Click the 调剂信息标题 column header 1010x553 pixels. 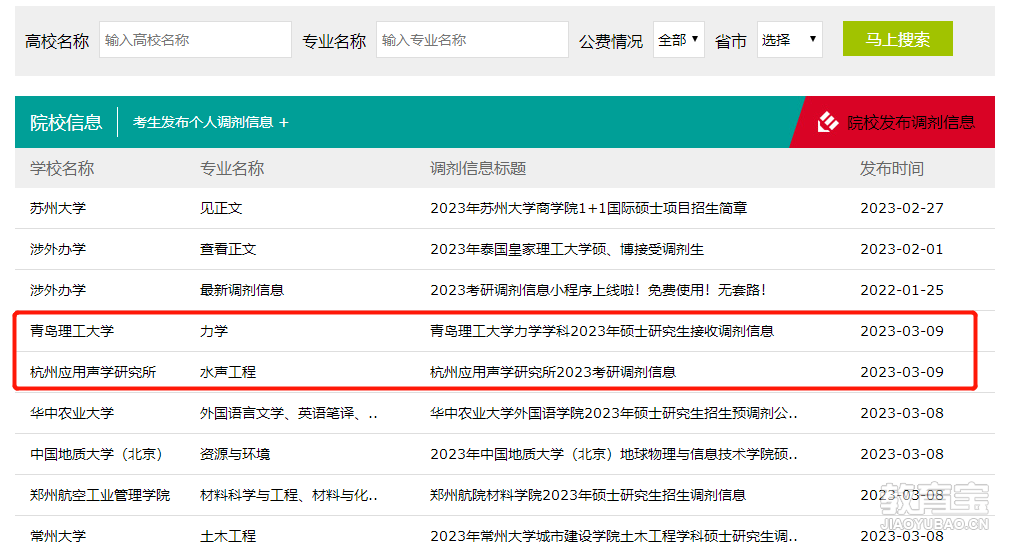478,169
